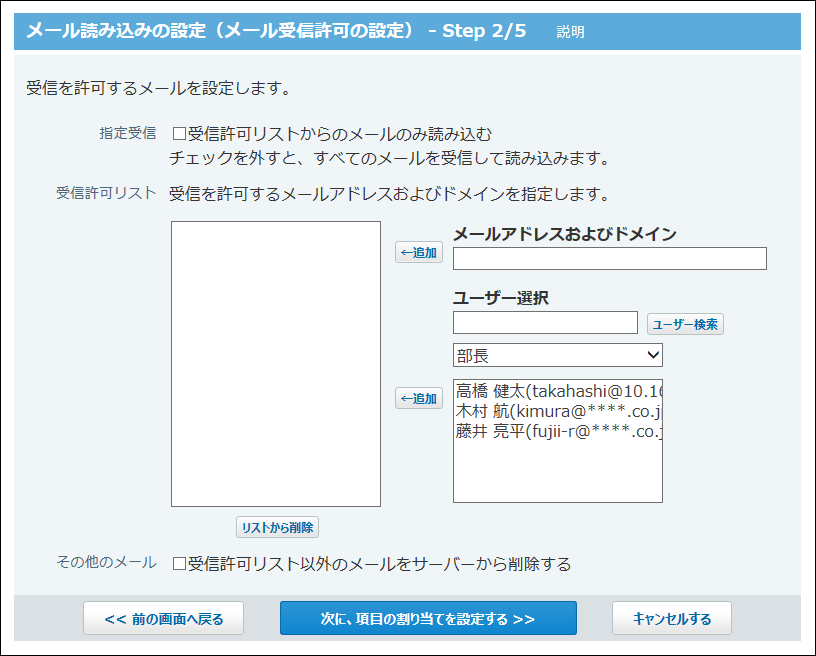
Task: Open the 部長 group dropdown
Action: point(558,355)
